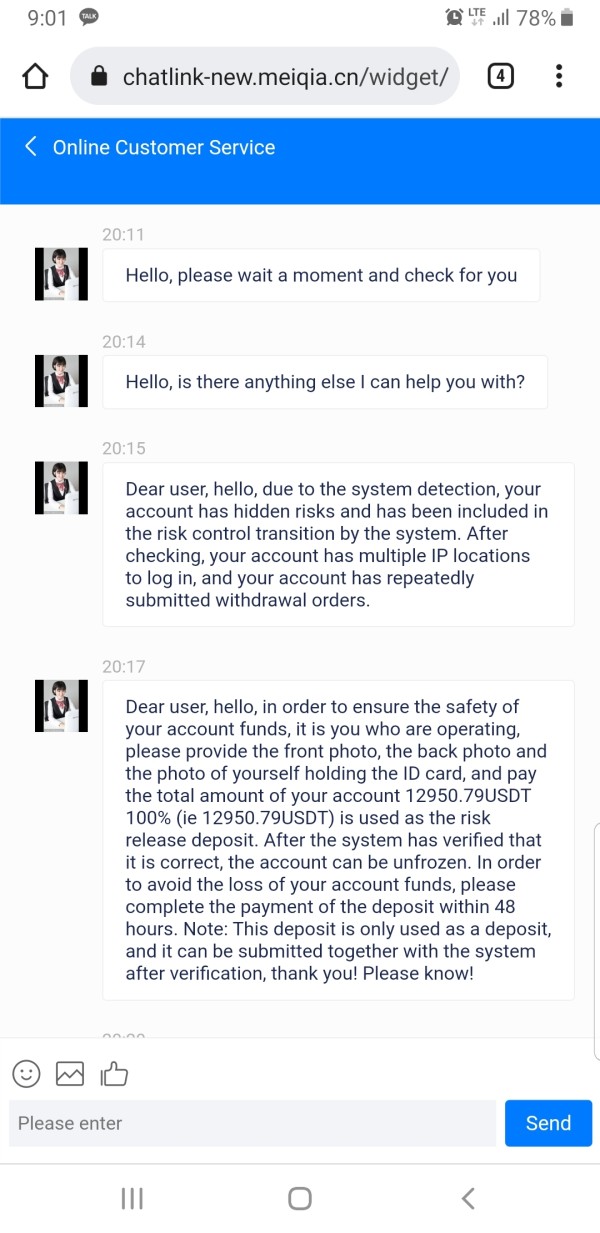Tap the Android home navigation button

click(x=300, y=1198)
